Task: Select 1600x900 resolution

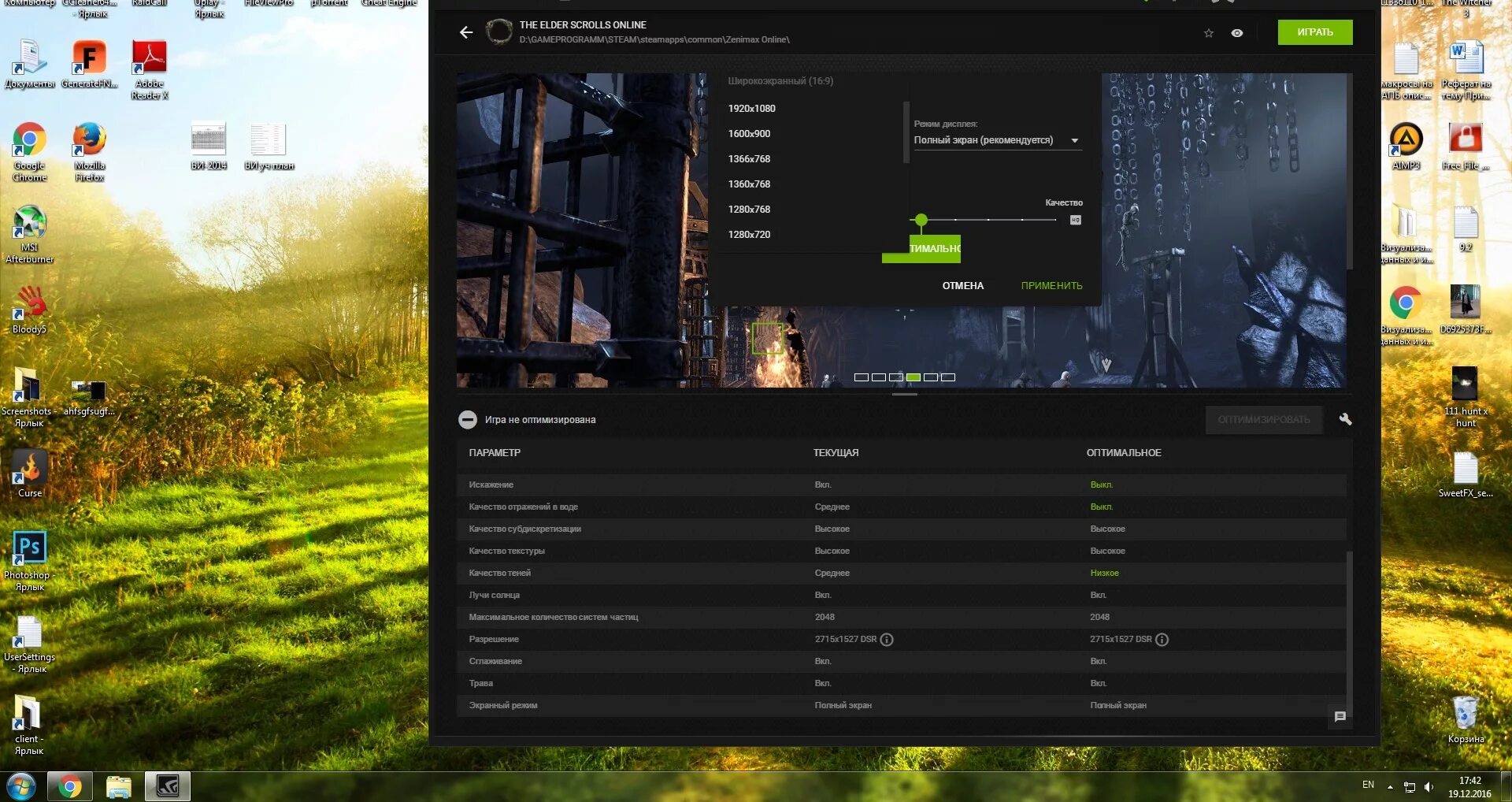Action: click(749, 134)
